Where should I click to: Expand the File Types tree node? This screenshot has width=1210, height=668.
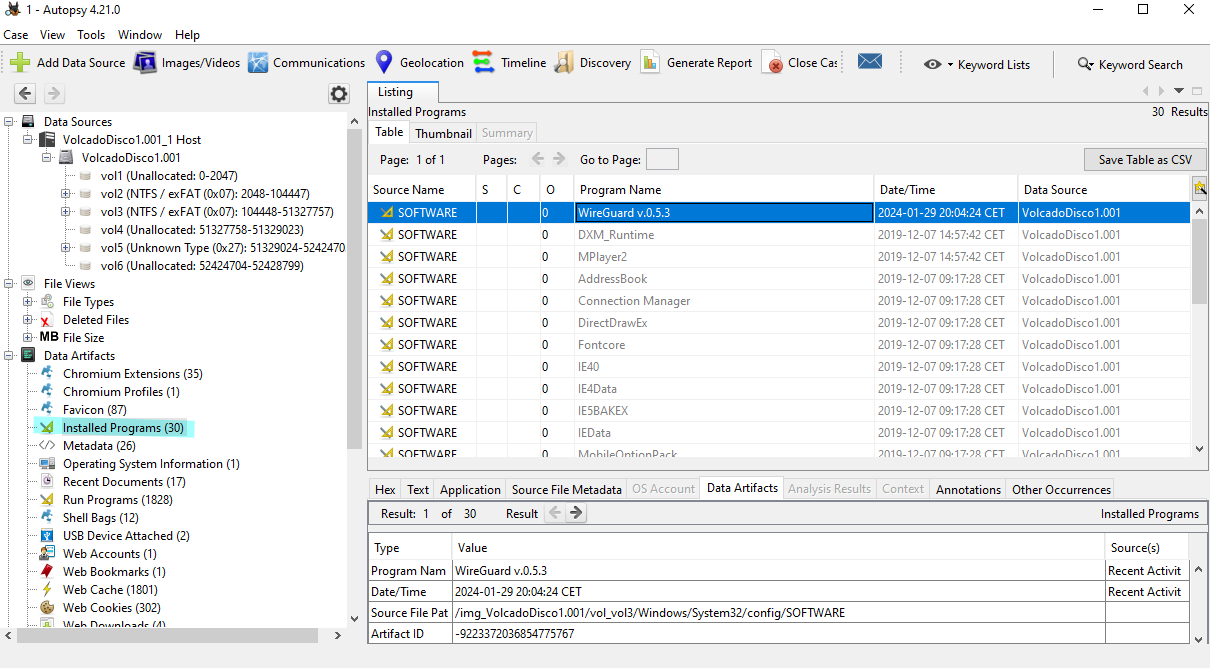28,302
